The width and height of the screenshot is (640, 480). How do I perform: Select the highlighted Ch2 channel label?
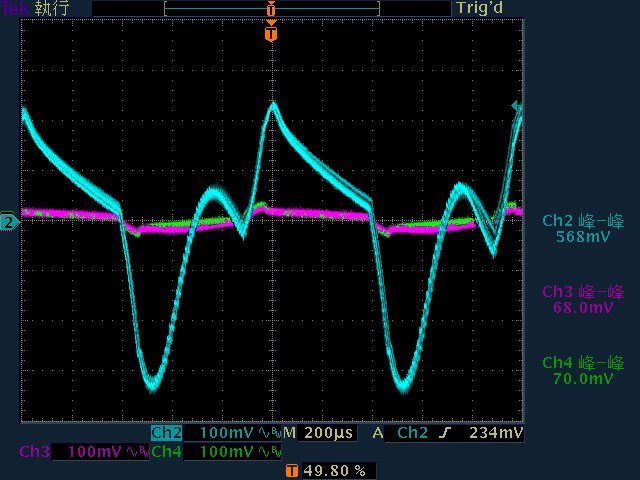pos(166,434)
